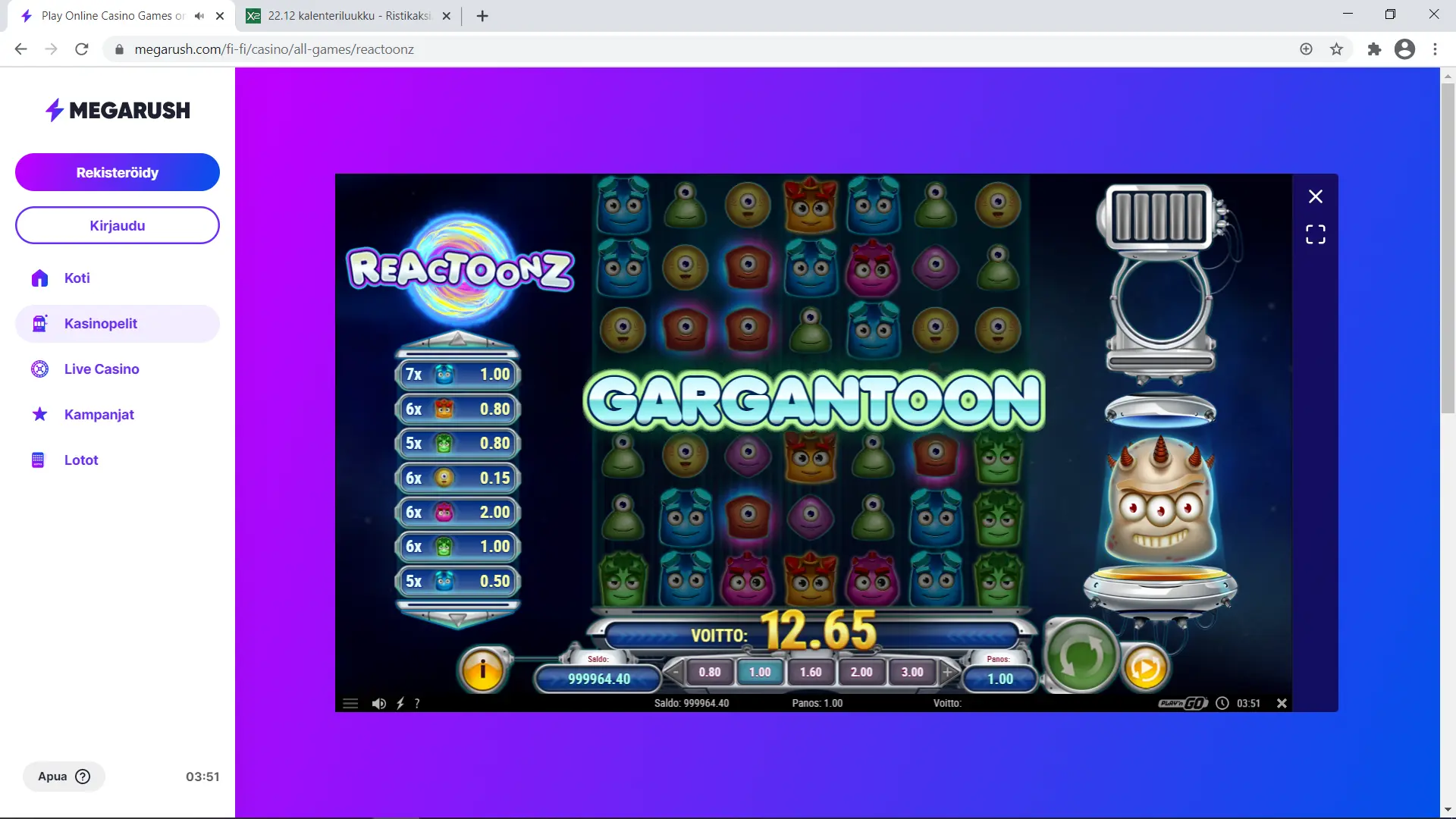Image resolution: width=1456 pixels, height=819 pixels.
Task: Close the game overlay with X
Action: click(x=1316, y=196)
